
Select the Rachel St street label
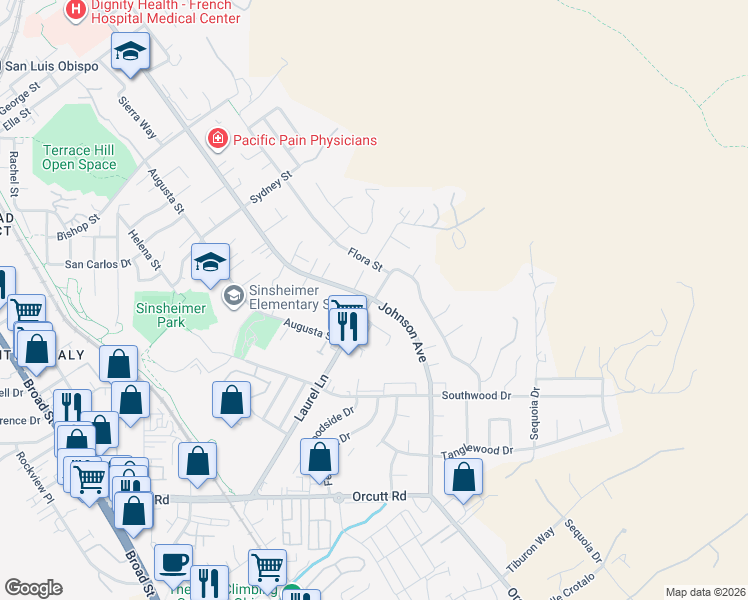pos(14,174)
